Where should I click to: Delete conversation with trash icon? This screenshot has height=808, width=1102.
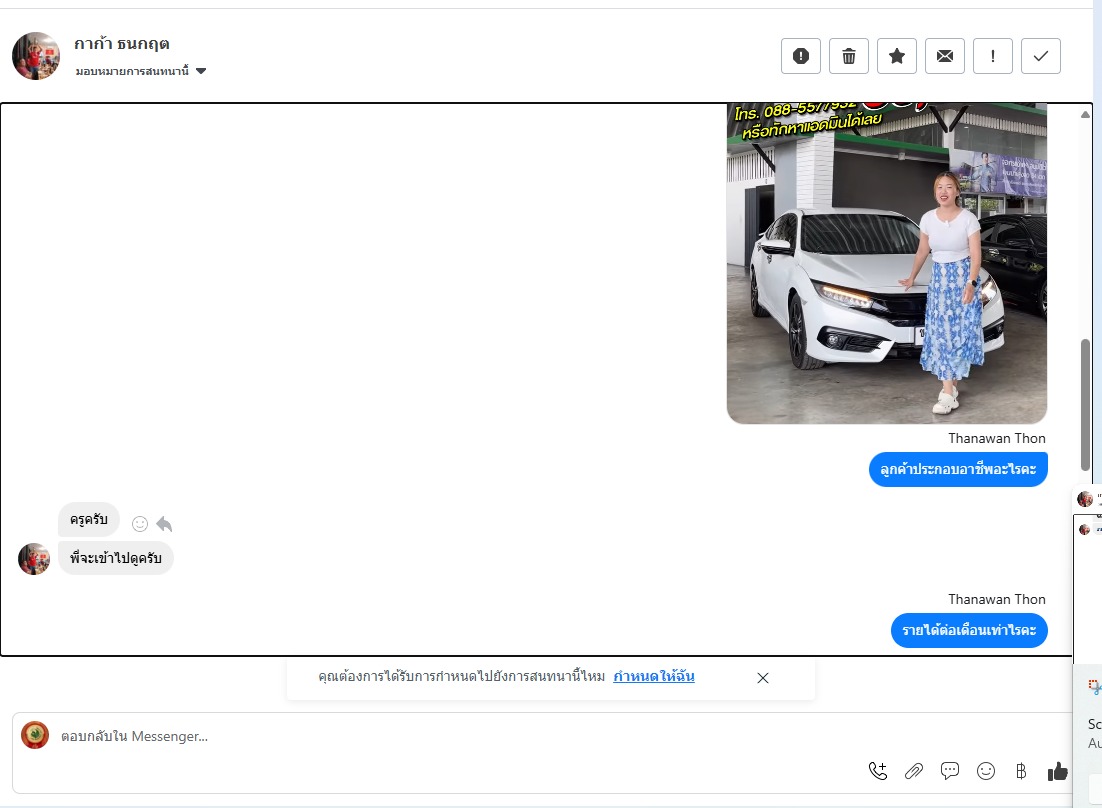[849, 56]
